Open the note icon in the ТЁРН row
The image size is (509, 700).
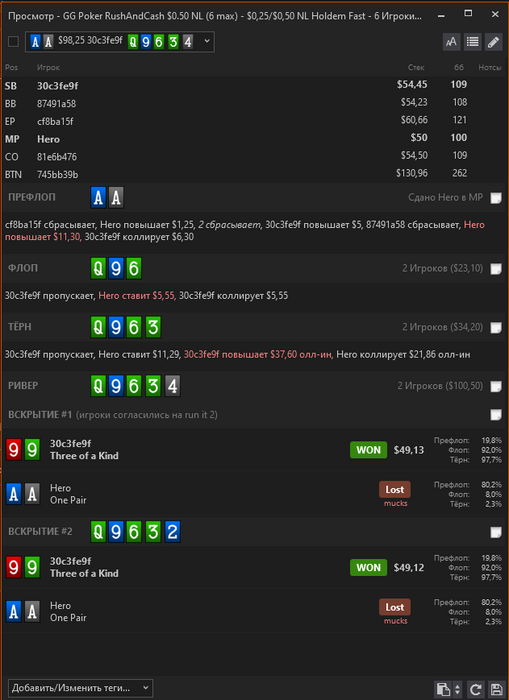coord(496,328)
